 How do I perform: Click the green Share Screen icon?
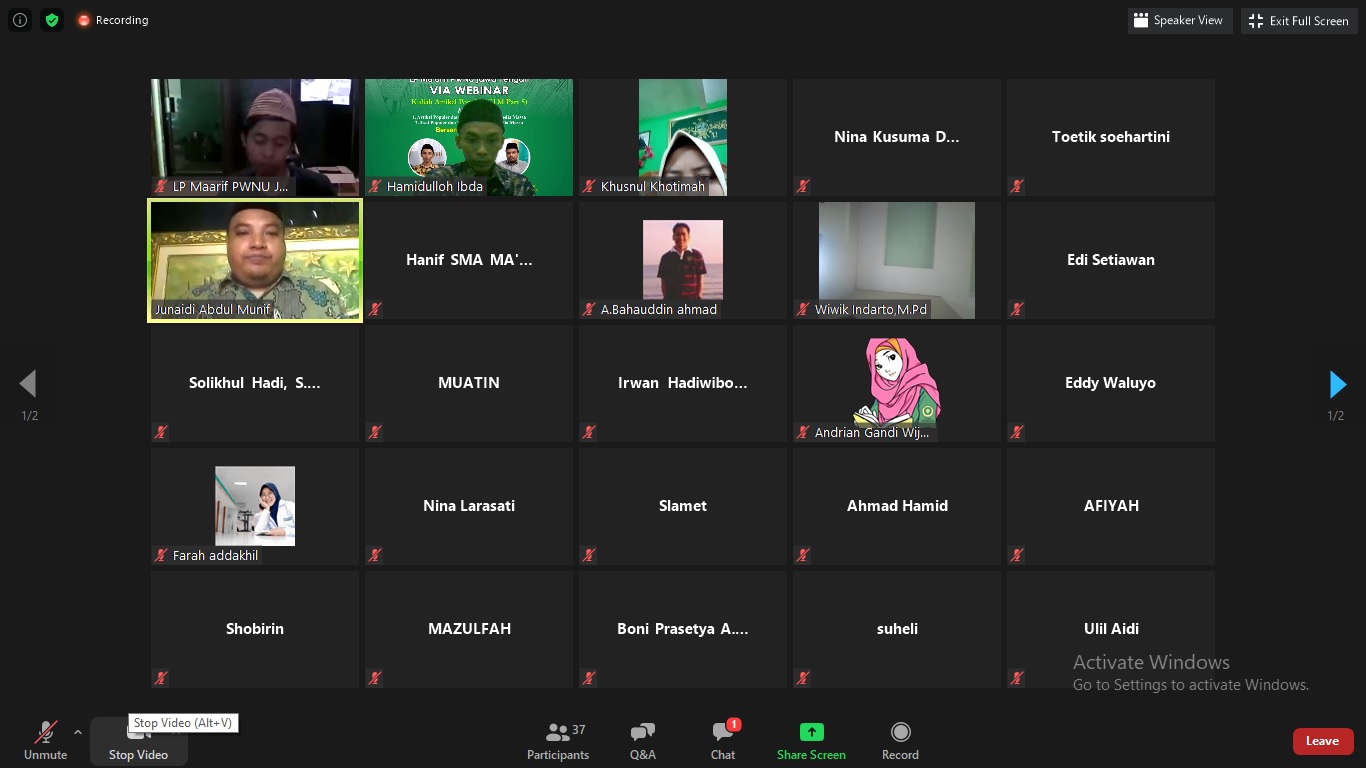pyautogui.click(x=811, y=733)
